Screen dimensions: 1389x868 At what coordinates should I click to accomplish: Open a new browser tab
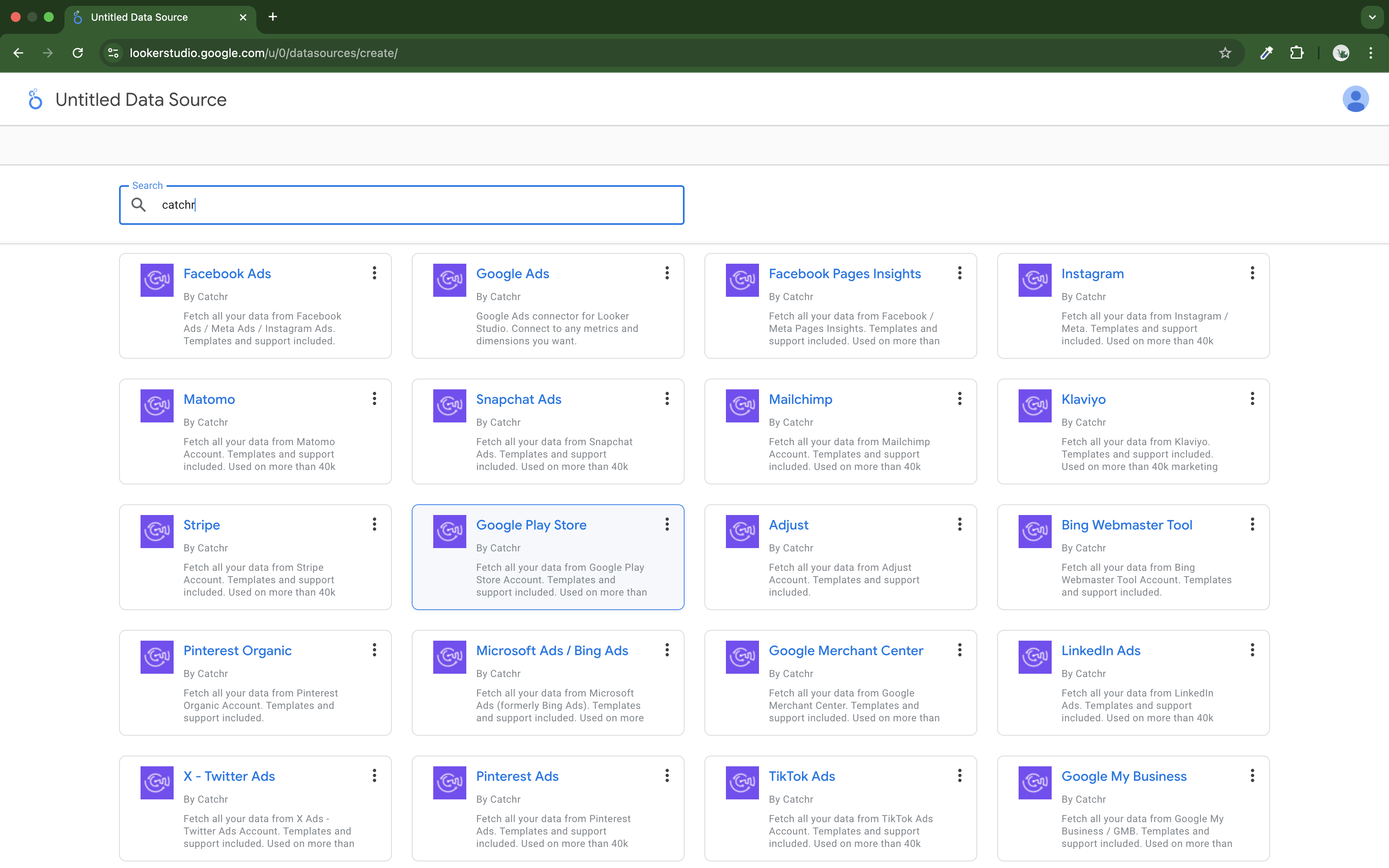pos(273,17)
